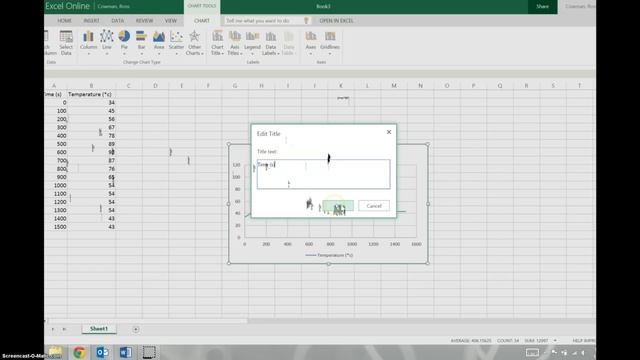Click the Book1 workbook name
The image size is (640, 360).
[323, 7]
